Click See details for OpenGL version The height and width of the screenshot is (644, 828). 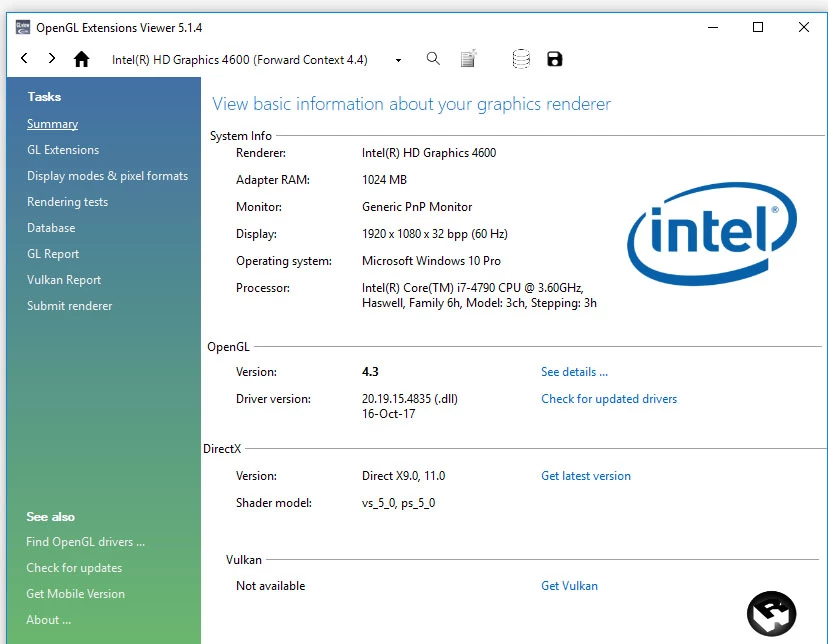[574, 372]
